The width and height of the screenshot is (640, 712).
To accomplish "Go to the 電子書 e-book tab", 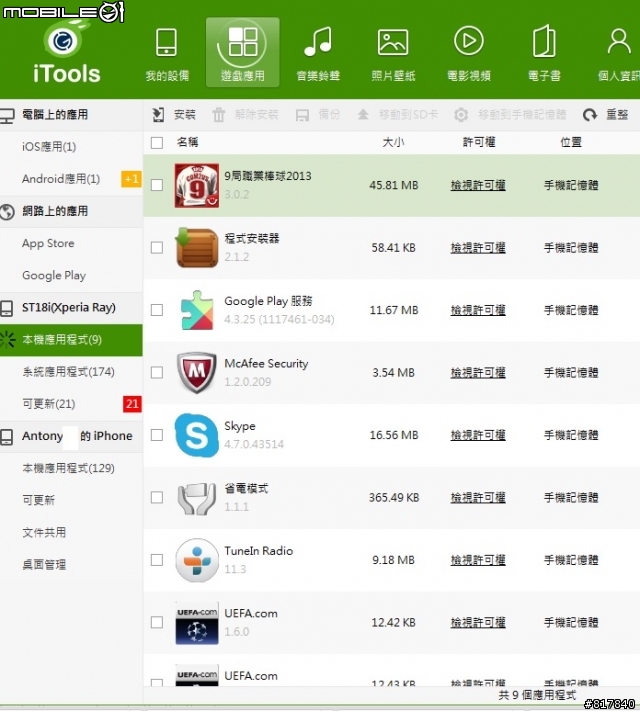I will pos(544,54).
